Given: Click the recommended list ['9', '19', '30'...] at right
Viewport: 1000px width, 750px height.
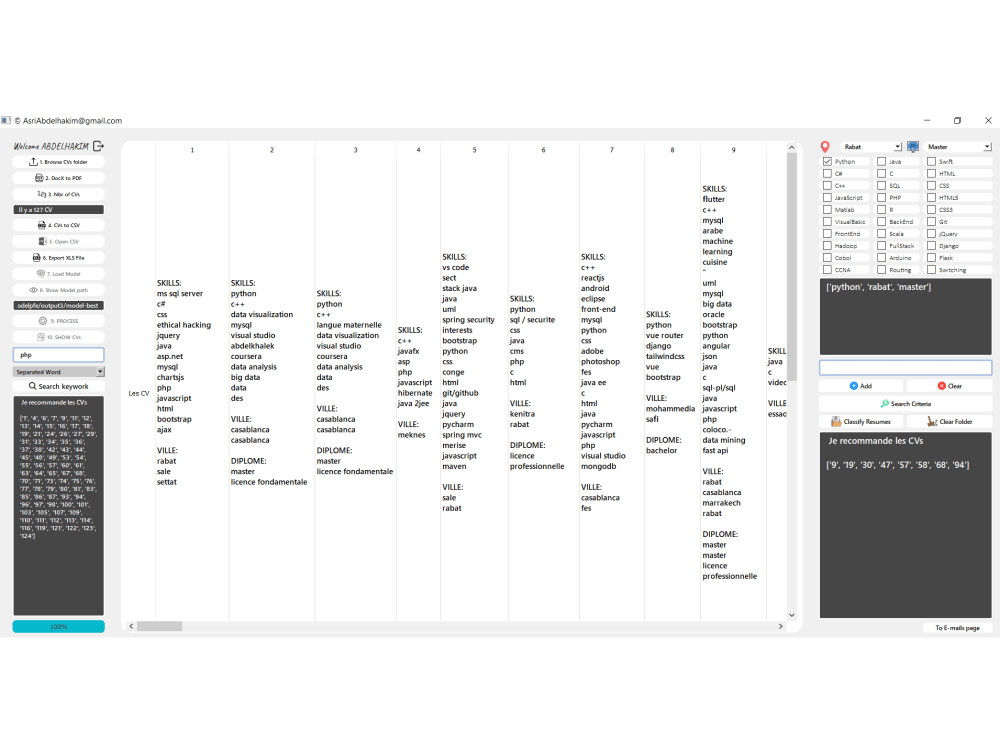Looking at the screenshot, I should pos(897,465).
